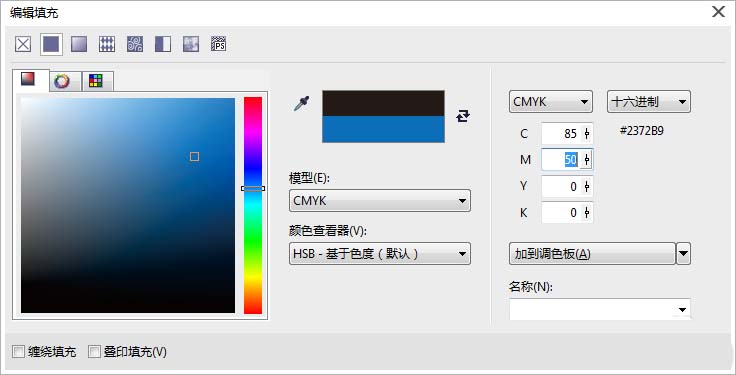The width and height of the screenshot is (736, 375).
Task: Enable the 缠绕填充 checkbox
Action: 19,352
